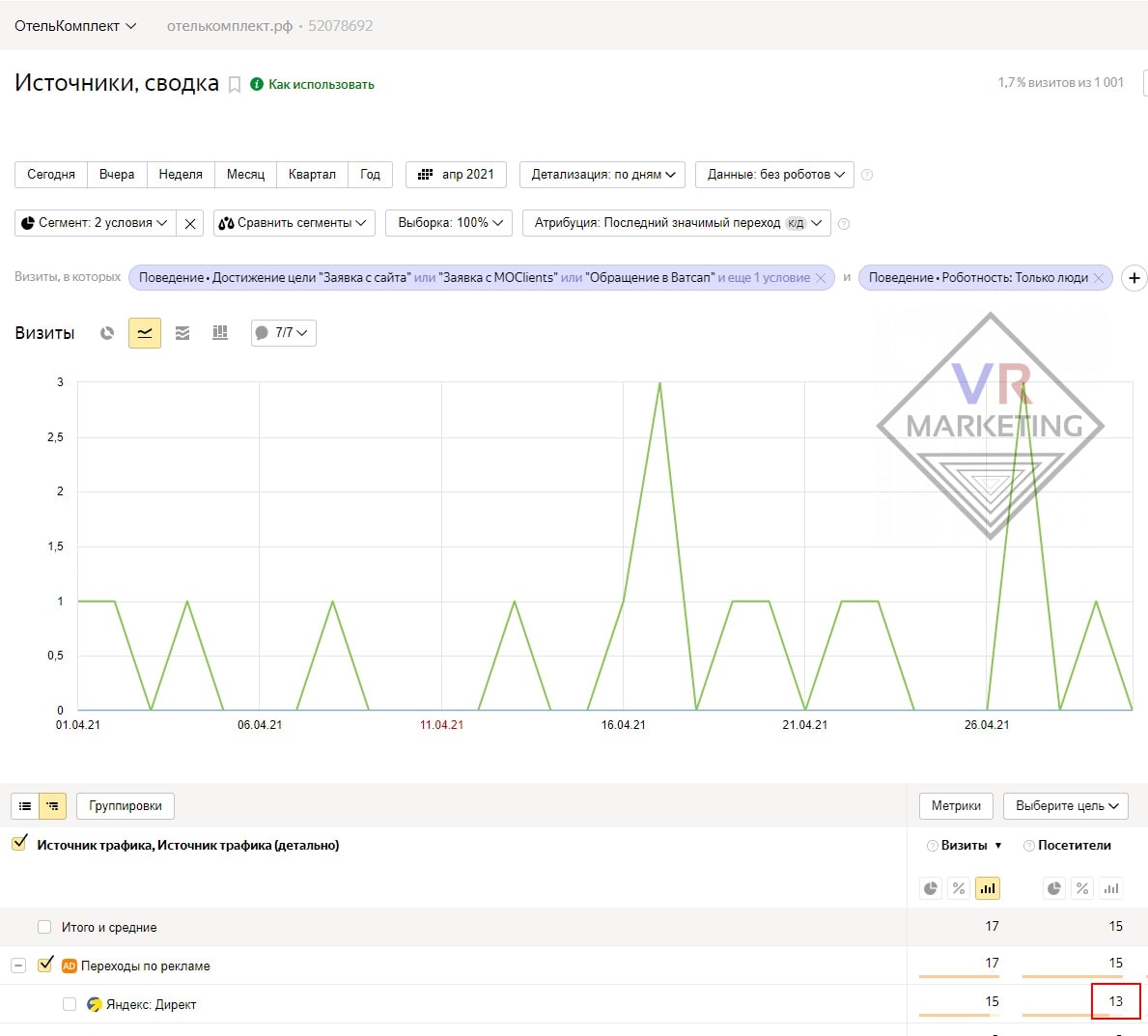Switch table to flat list view
This screenshot has height=1036, width=1148.
pyautogui.click(x=25, y=806)
